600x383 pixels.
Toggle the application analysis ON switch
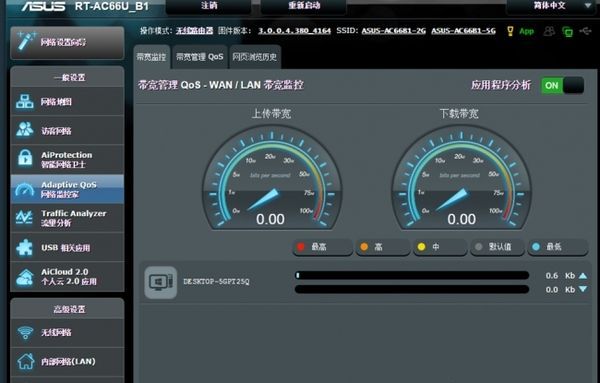coord(562,85)
